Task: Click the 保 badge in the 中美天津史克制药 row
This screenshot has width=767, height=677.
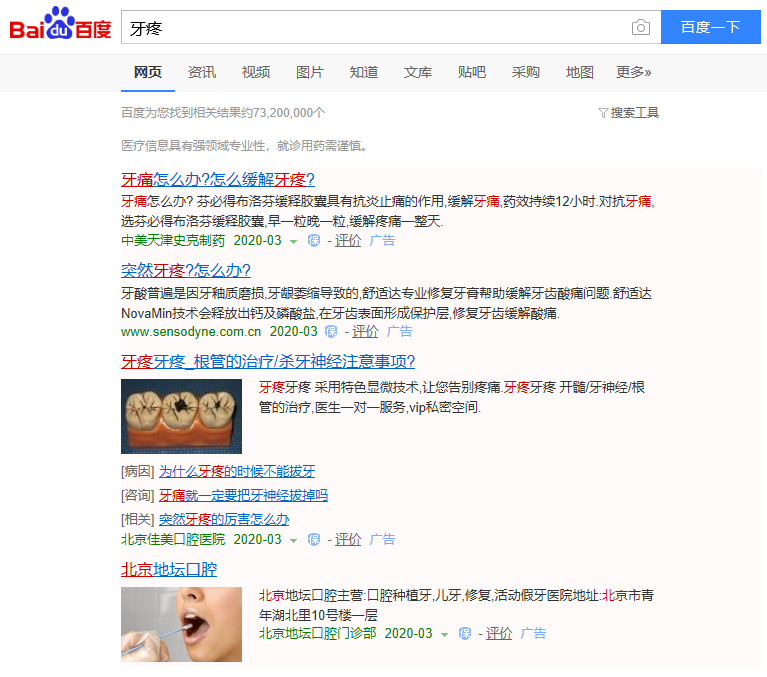Action: [314, 241]
